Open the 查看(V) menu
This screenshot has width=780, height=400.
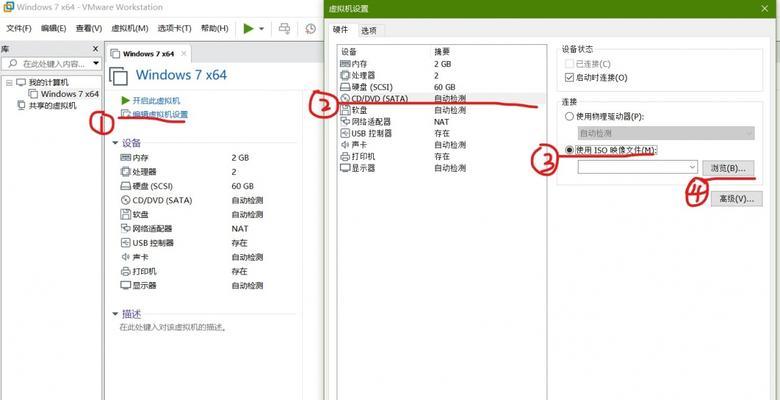coord(89,28)
